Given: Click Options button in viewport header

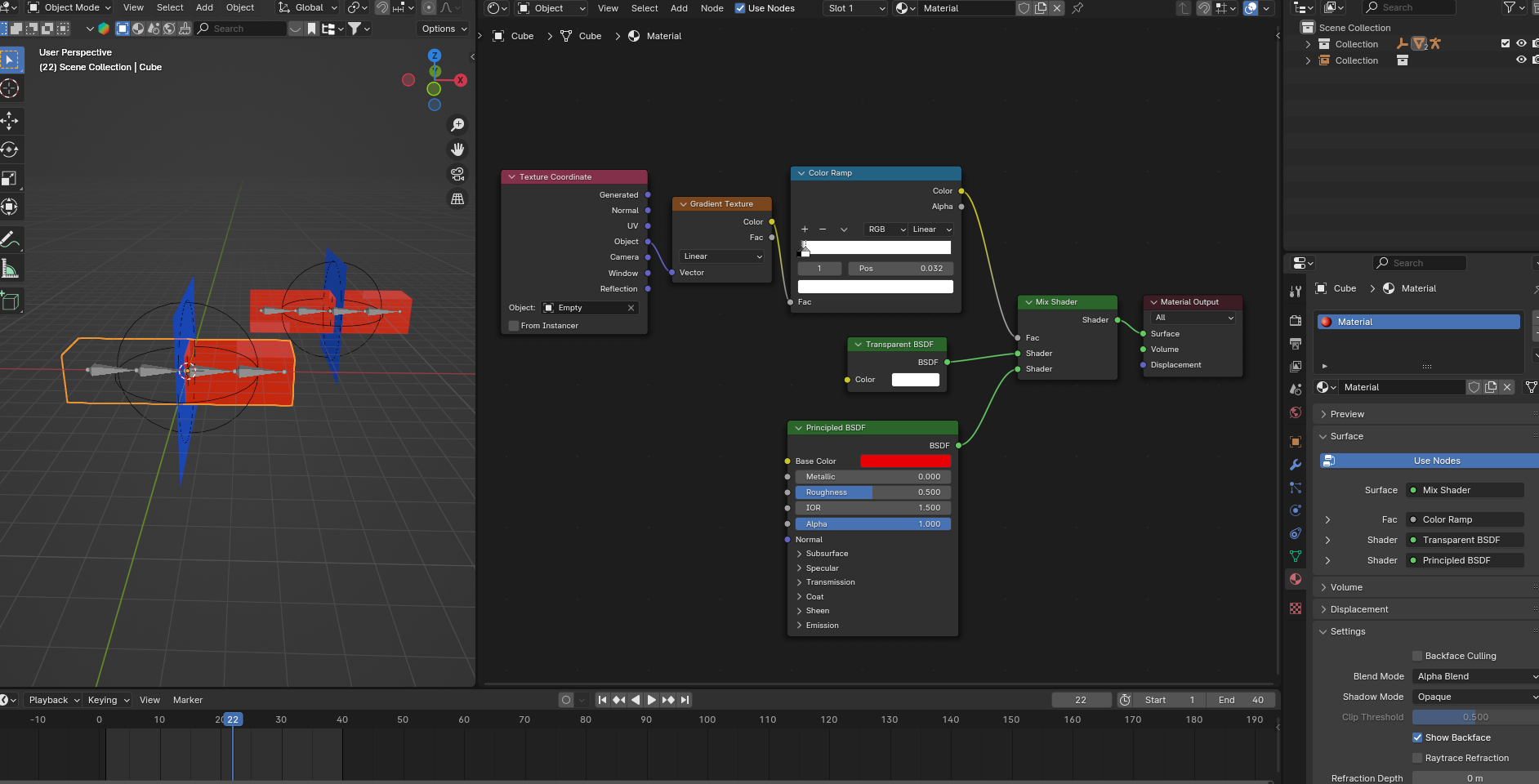Looking at the screenshot, I should pos(444,29).
